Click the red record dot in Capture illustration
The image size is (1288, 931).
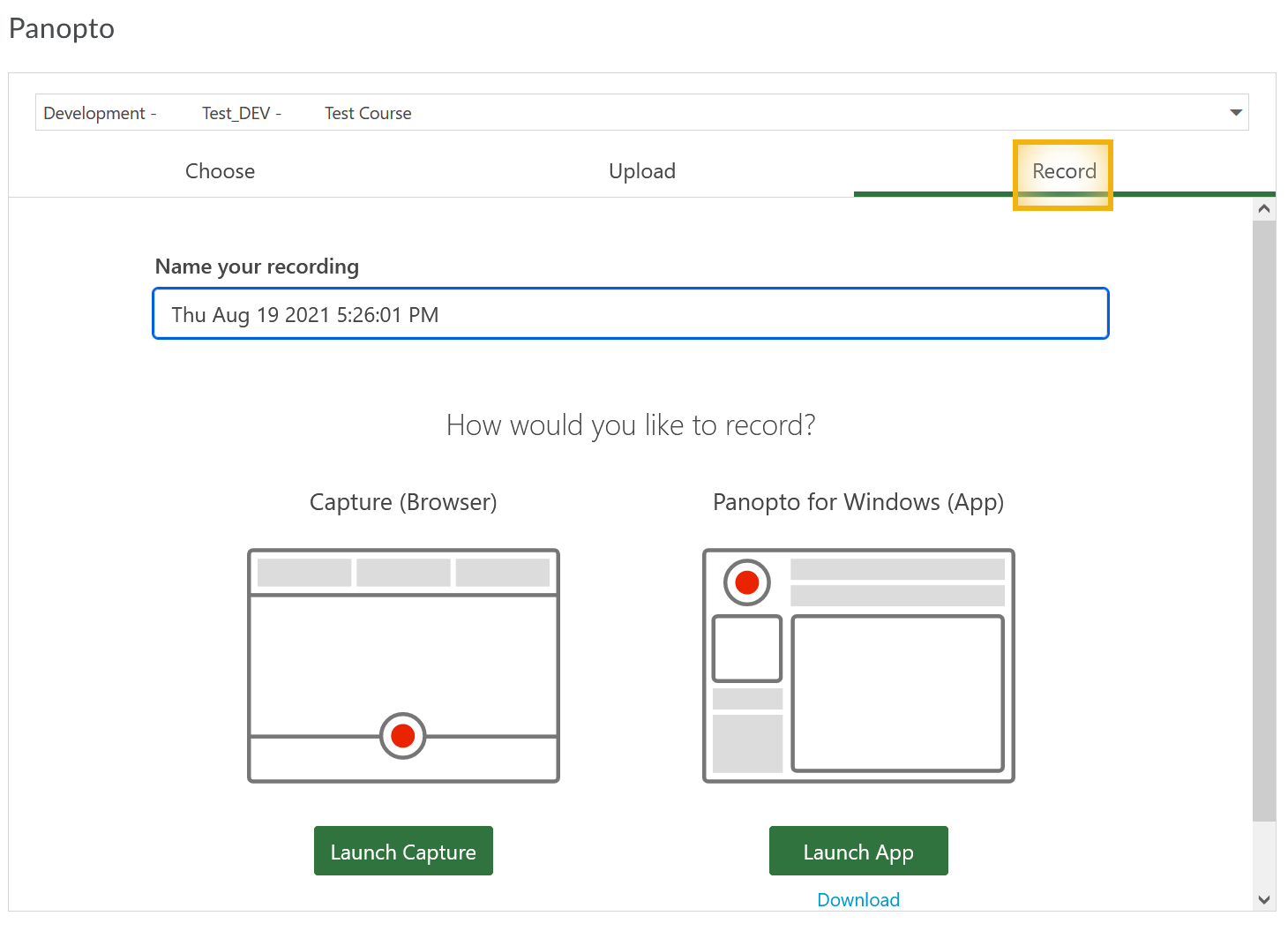[403, 735]
